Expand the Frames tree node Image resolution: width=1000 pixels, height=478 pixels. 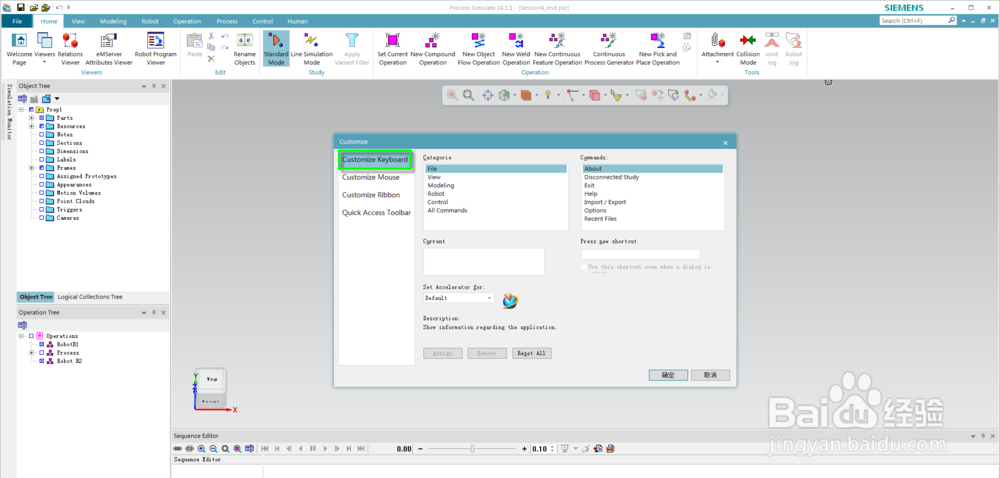coord(31,168)
